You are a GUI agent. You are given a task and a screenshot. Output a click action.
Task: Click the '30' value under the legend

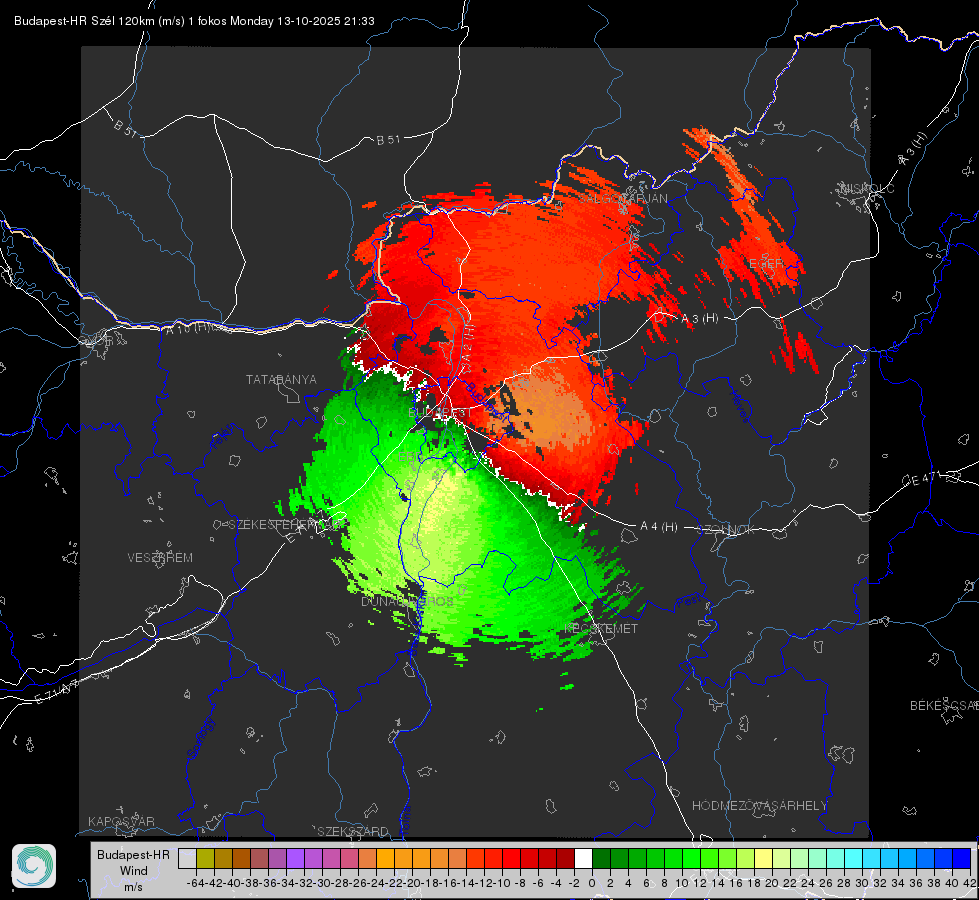[862, 883]
